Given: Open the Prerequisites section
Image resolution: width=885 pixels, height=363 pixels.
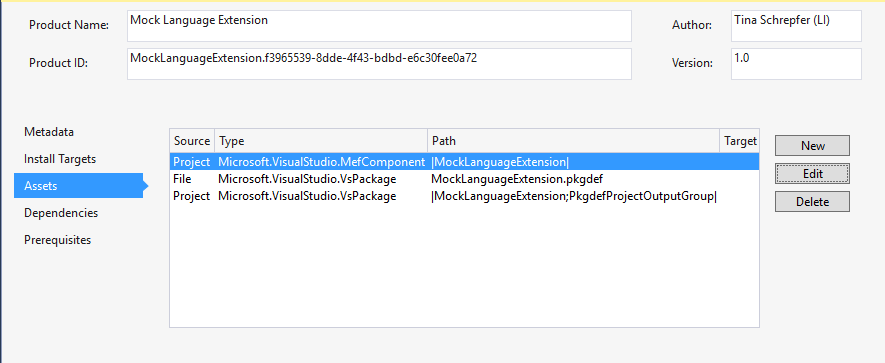Looking at the screenshot, I should [x=58, y=240].
